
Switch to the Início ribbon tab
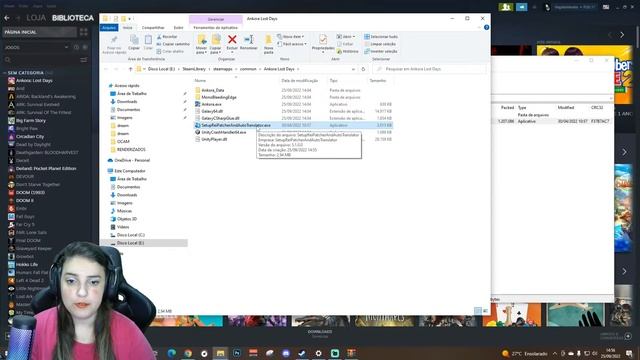(x=128, y=28)
